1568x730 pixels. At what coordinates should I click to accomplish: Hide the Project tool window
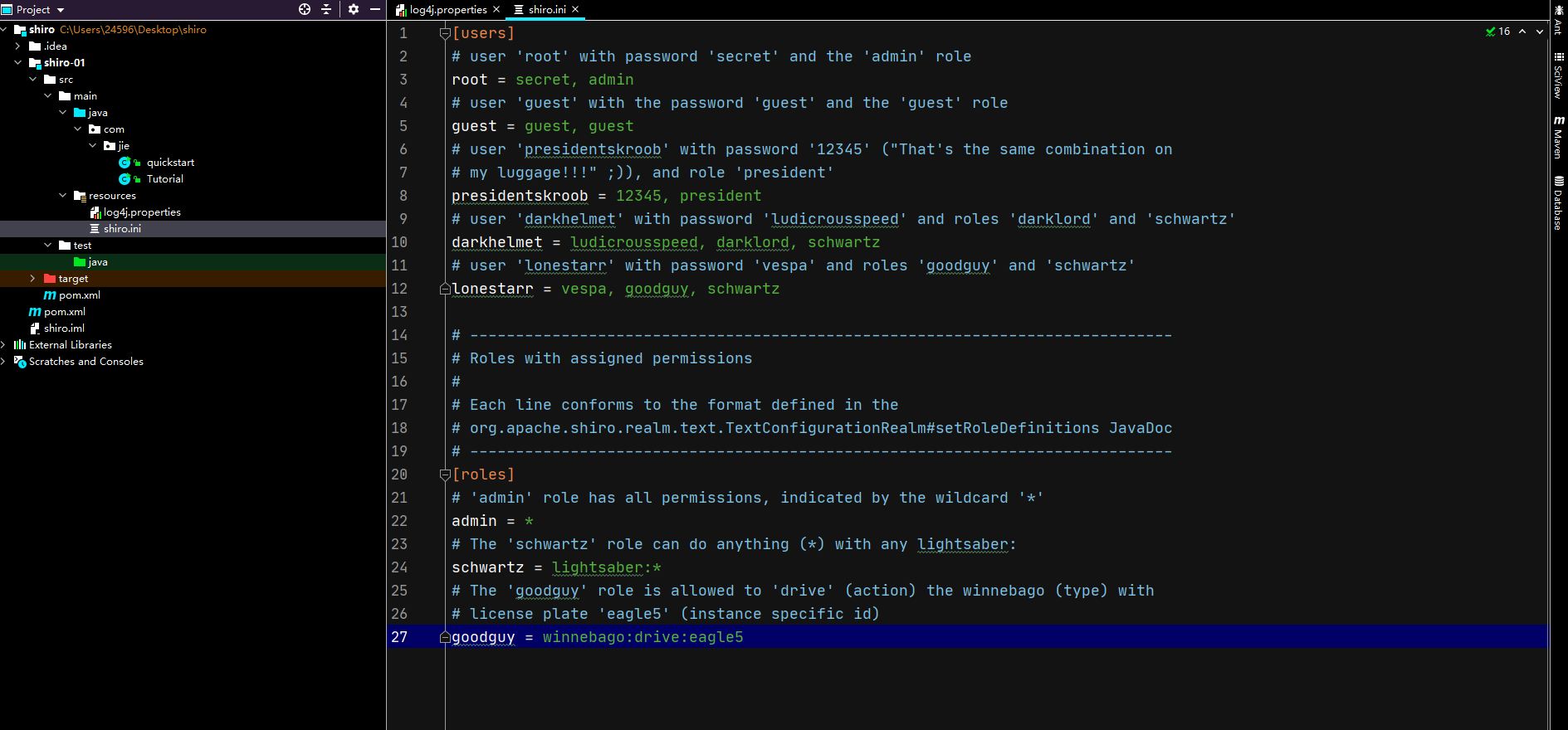point(375,9)
